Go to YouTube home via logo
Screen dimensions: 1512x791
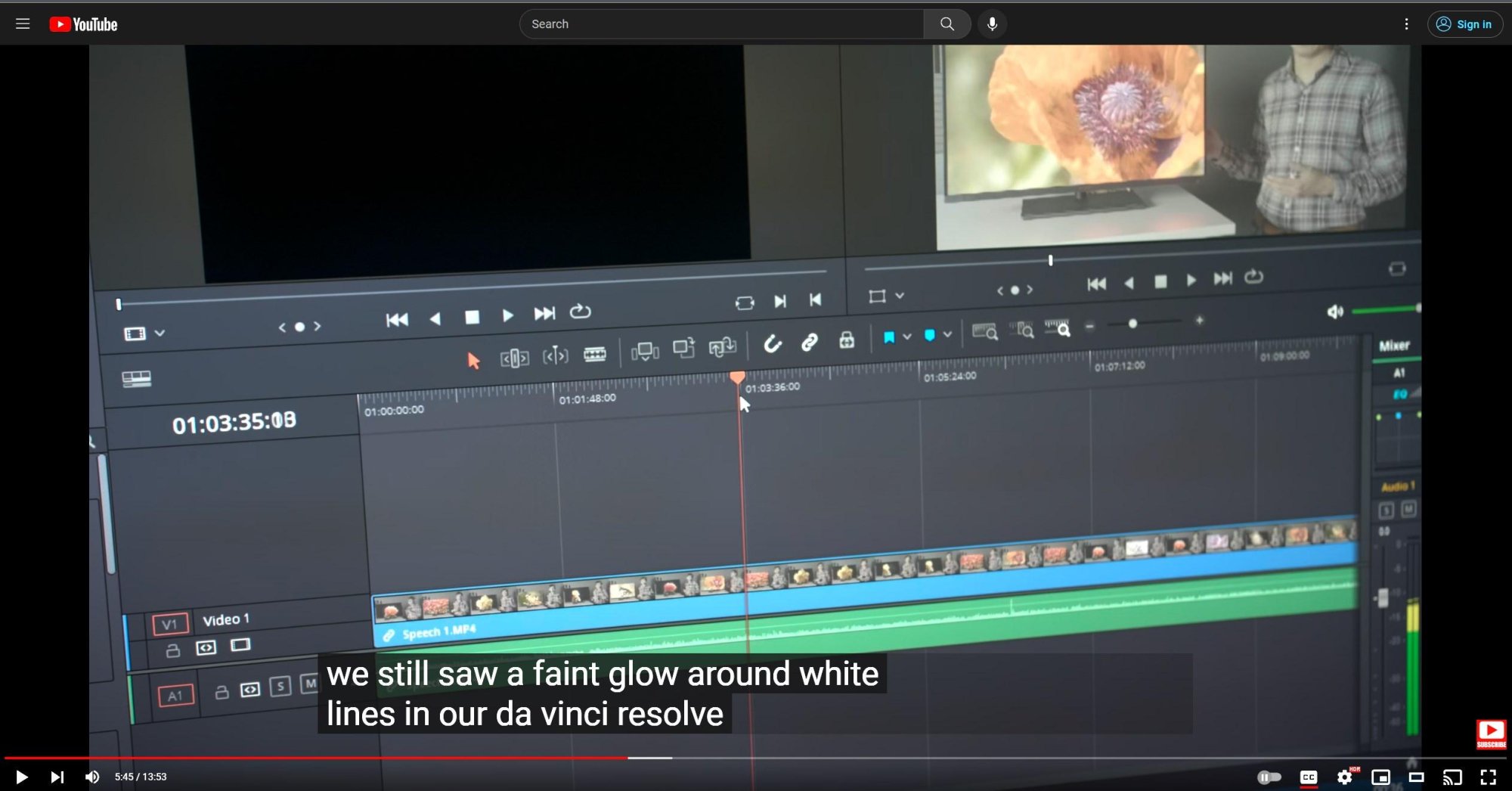(84, 24)
